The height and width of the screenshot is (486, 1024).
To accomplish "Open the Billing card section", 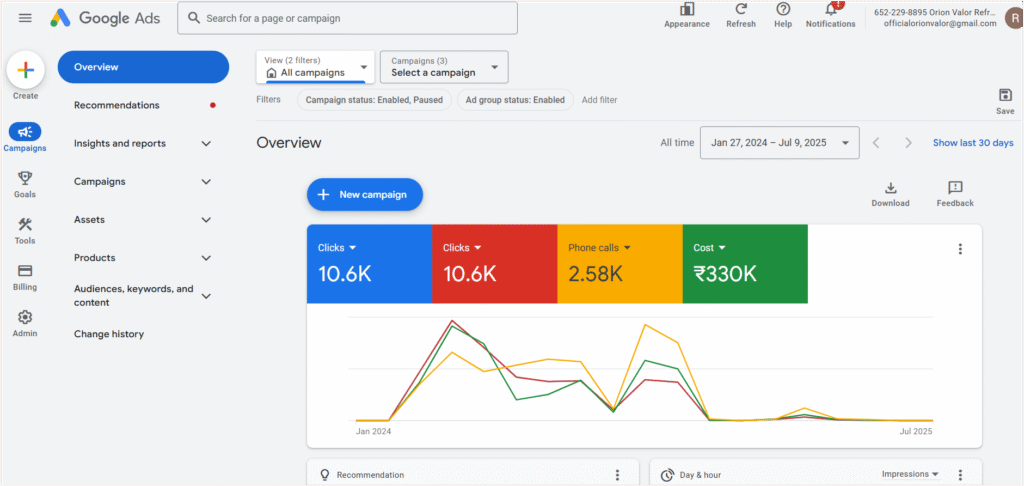I will [25, 277].
